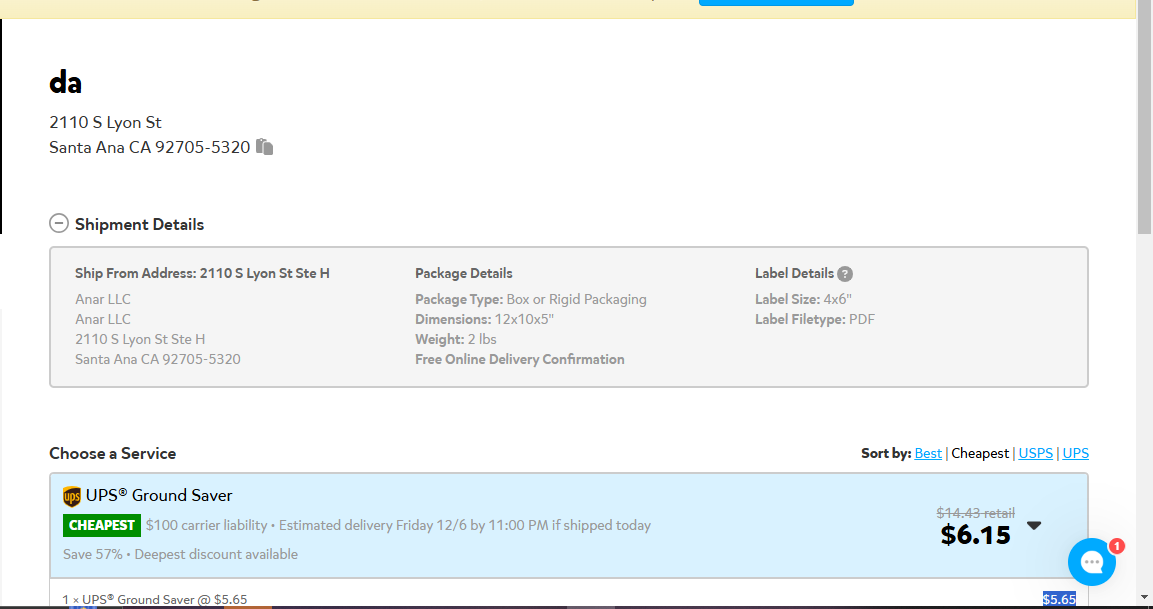Click the $14.43 retail strikethrough price
The height and width of the screenshot is (609, 1153).
975,513
